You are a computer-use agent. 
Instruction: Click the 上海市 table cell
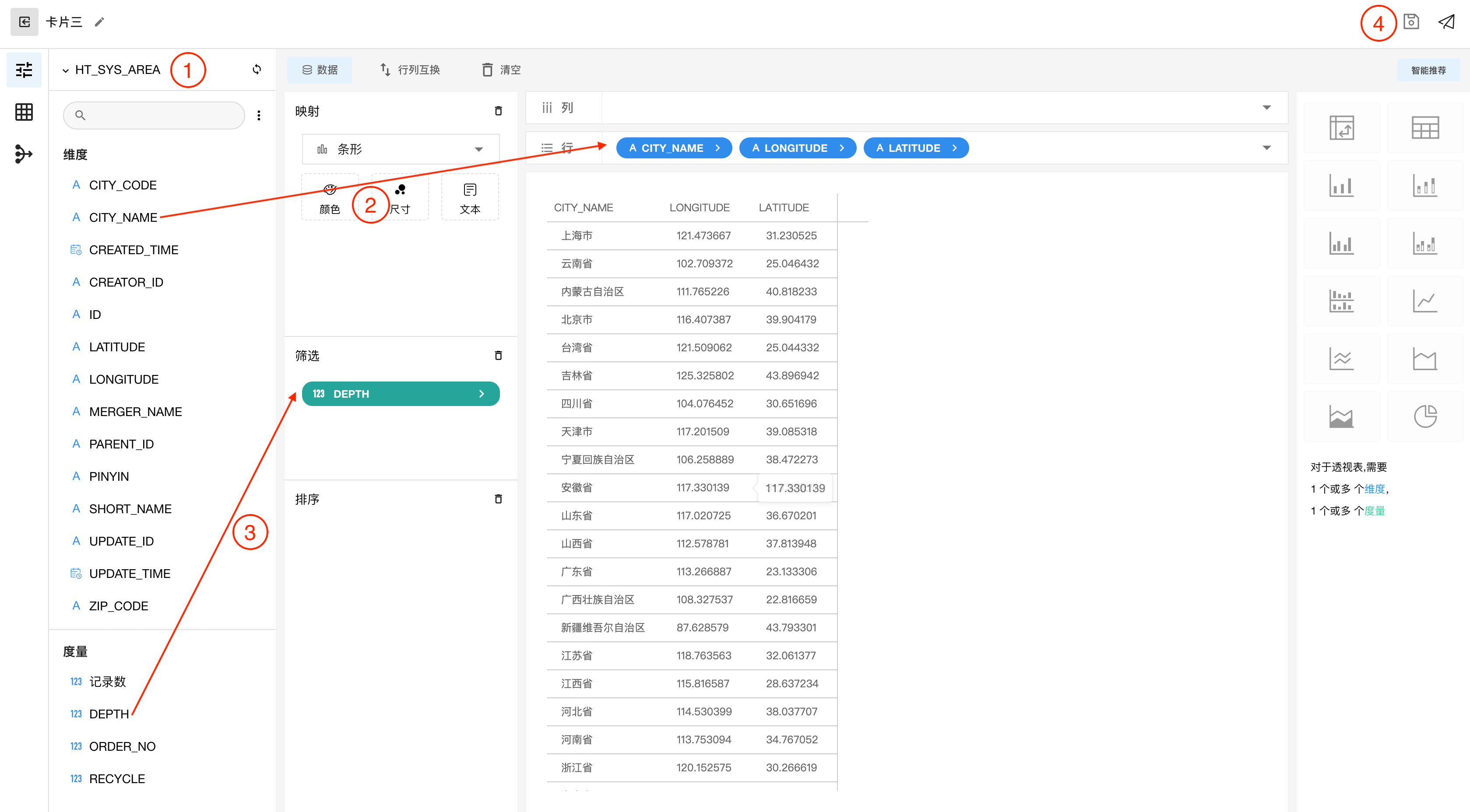click(x=577, y=235)
